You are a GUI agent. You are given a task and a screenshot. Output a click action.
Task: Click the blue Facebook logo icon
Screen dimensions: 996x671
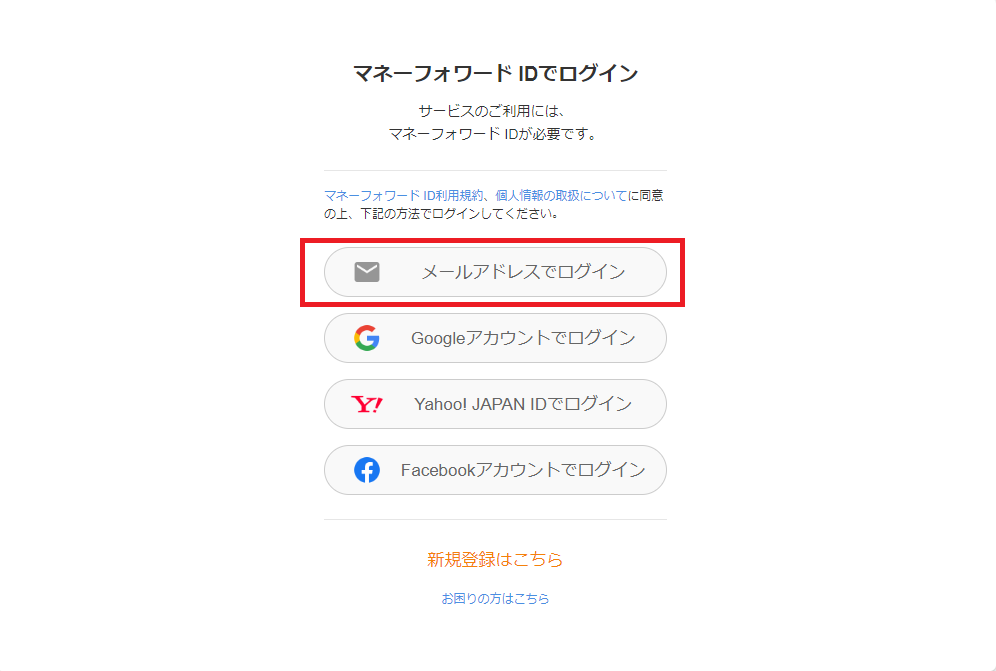coord(367,470)
